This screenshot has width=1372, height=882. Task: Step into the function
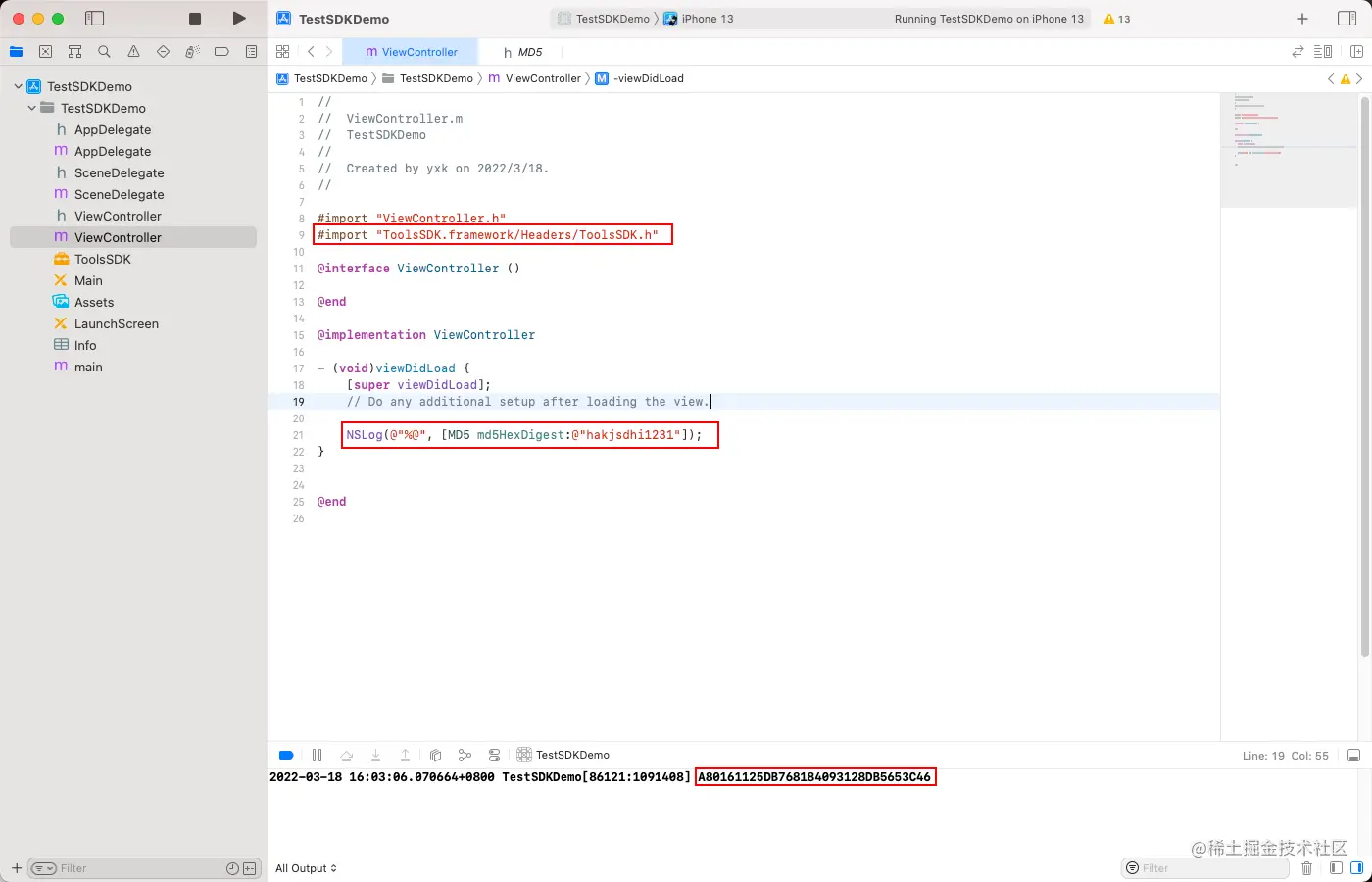pos(375,755)
